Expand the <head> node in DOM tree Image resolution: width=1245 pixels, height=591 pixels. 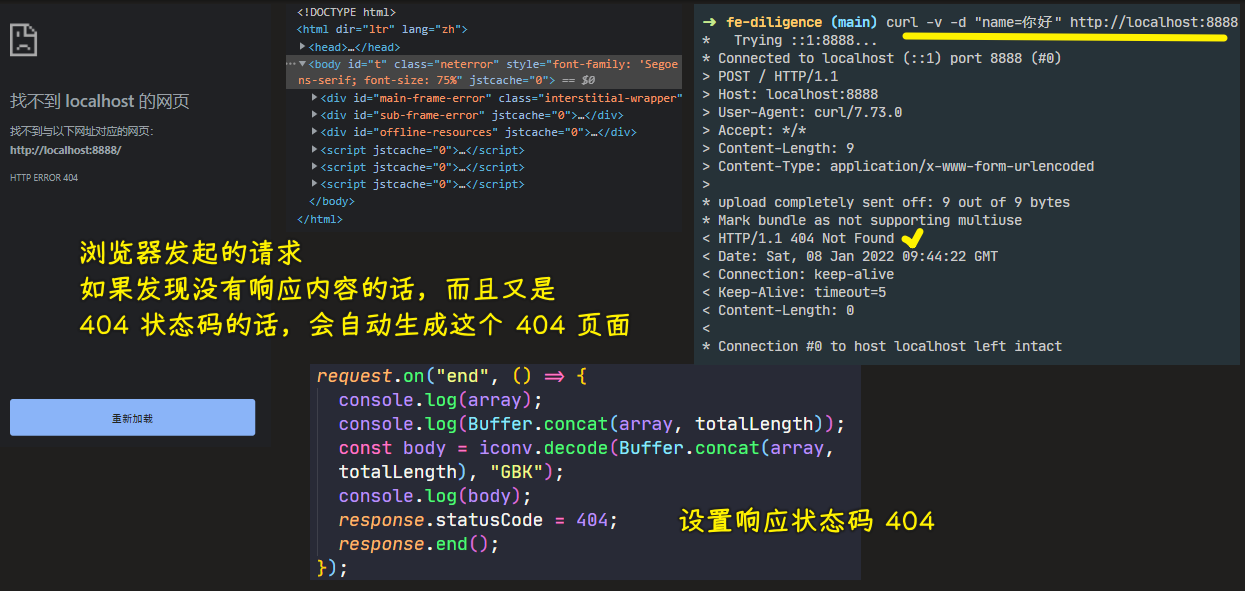(303, 47)
